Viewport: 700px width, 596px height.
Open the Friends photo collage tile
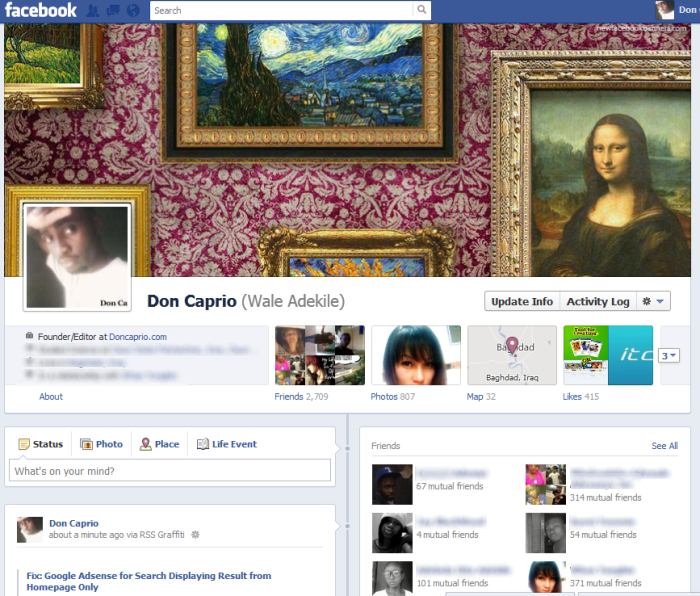click(x=320, y=355)
